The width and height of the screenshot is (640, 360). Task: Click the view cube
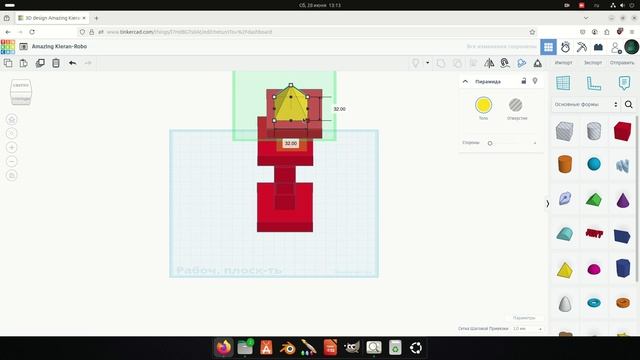(21, 92)
